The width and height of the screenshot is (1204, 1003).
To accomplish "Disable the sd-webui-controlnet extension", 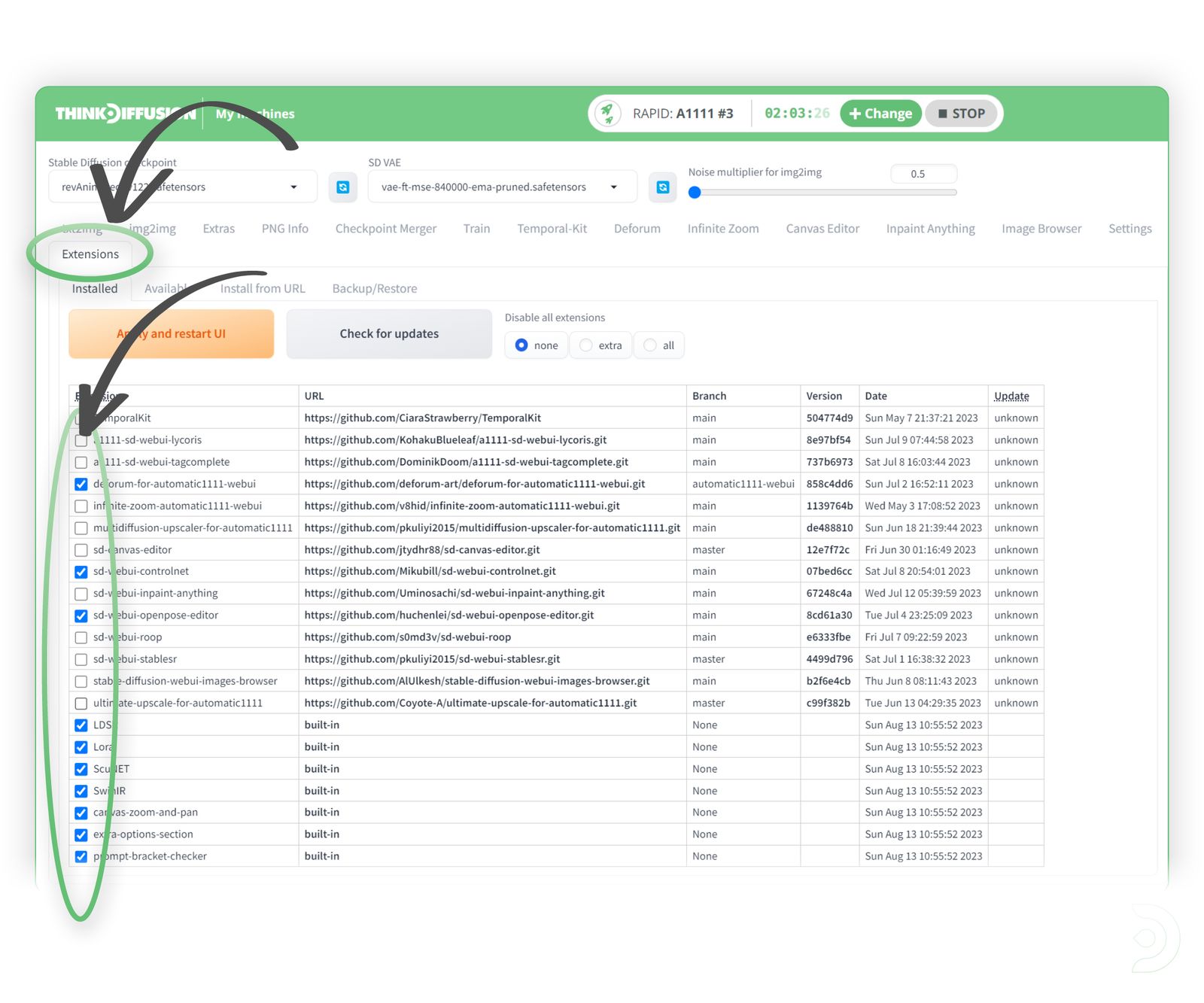I will tap(81, 571).
